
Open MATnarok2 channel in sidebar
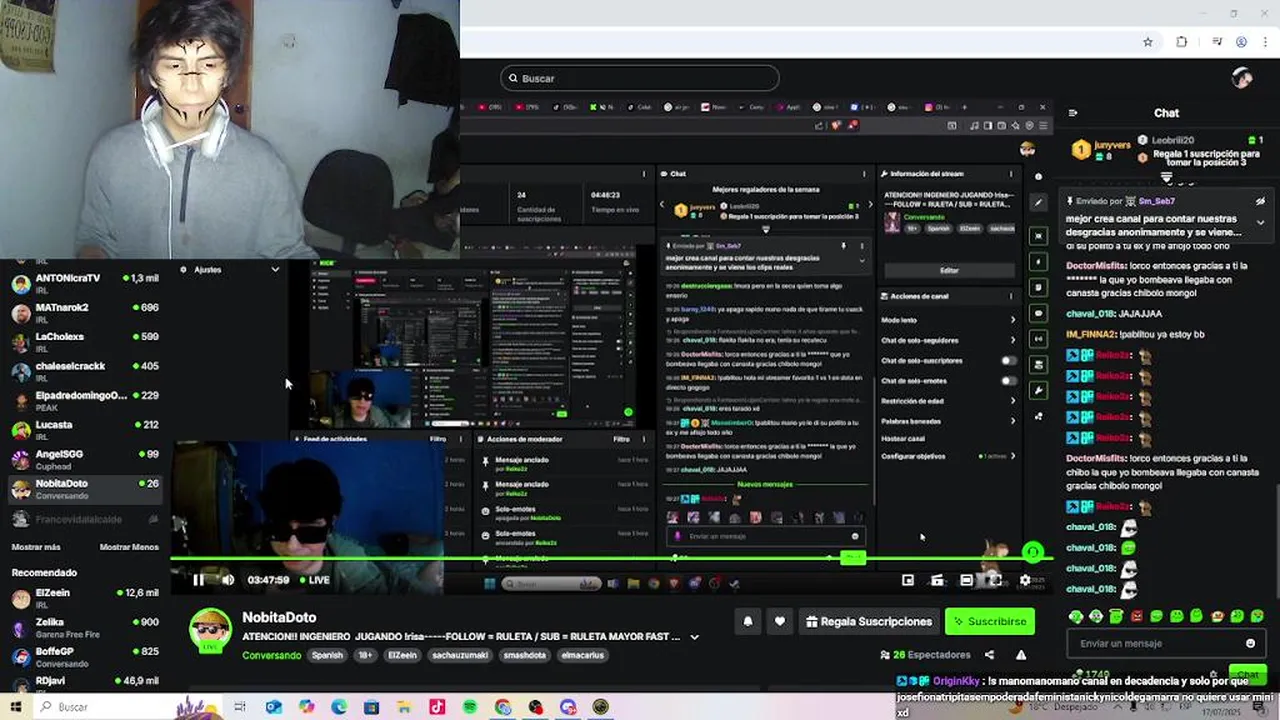85,312
